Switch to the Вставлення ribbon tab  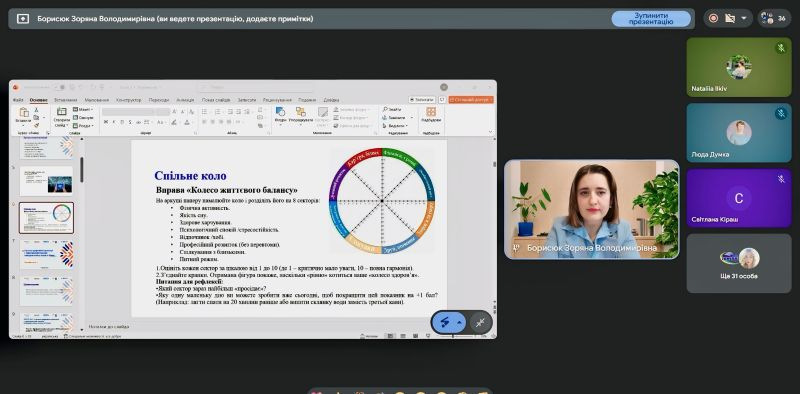(66, 100)
